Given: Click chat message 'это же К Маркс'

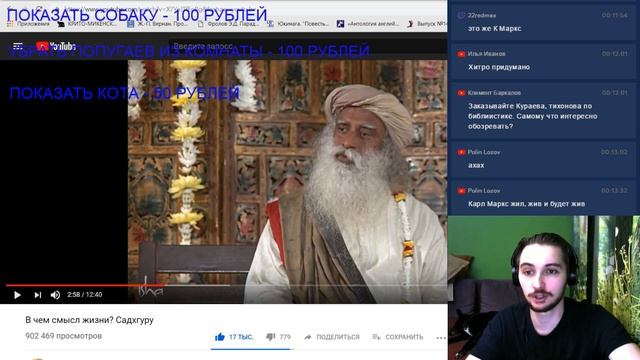Looking at the screenshot, I should (494, 29).
